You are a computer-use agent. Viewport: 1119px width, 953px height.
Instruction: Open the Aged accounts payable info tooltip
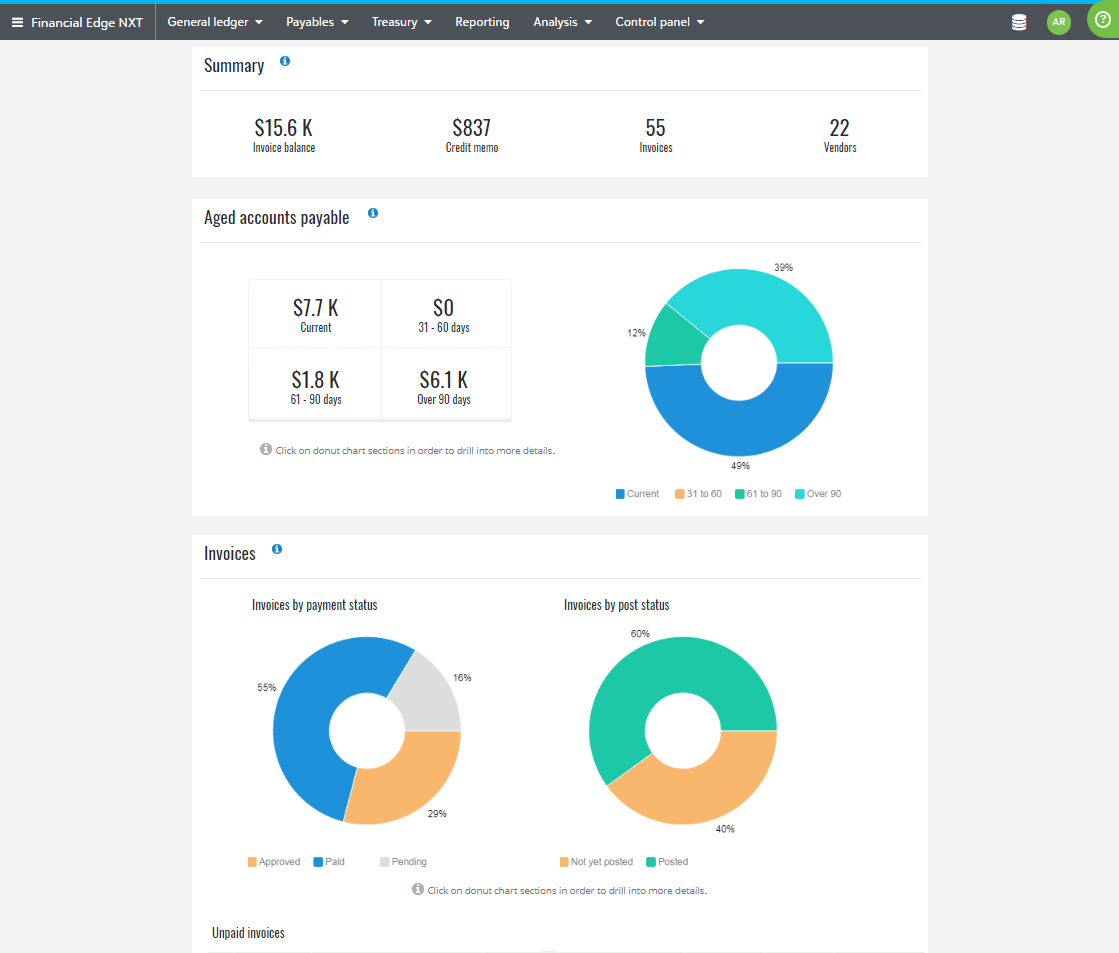pos(372,212)
